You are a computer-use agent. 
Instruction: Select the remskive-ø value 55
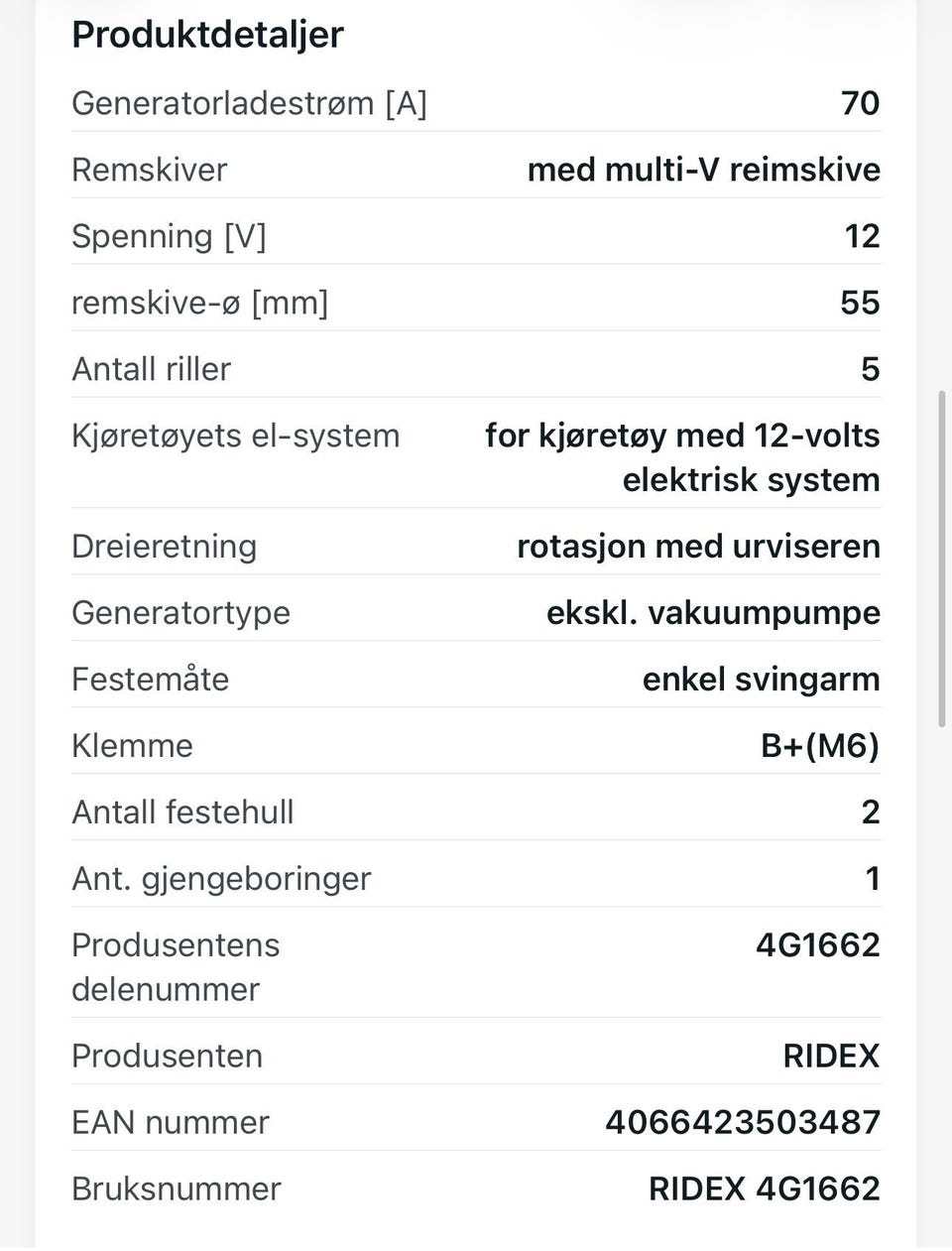click(860, 303)
